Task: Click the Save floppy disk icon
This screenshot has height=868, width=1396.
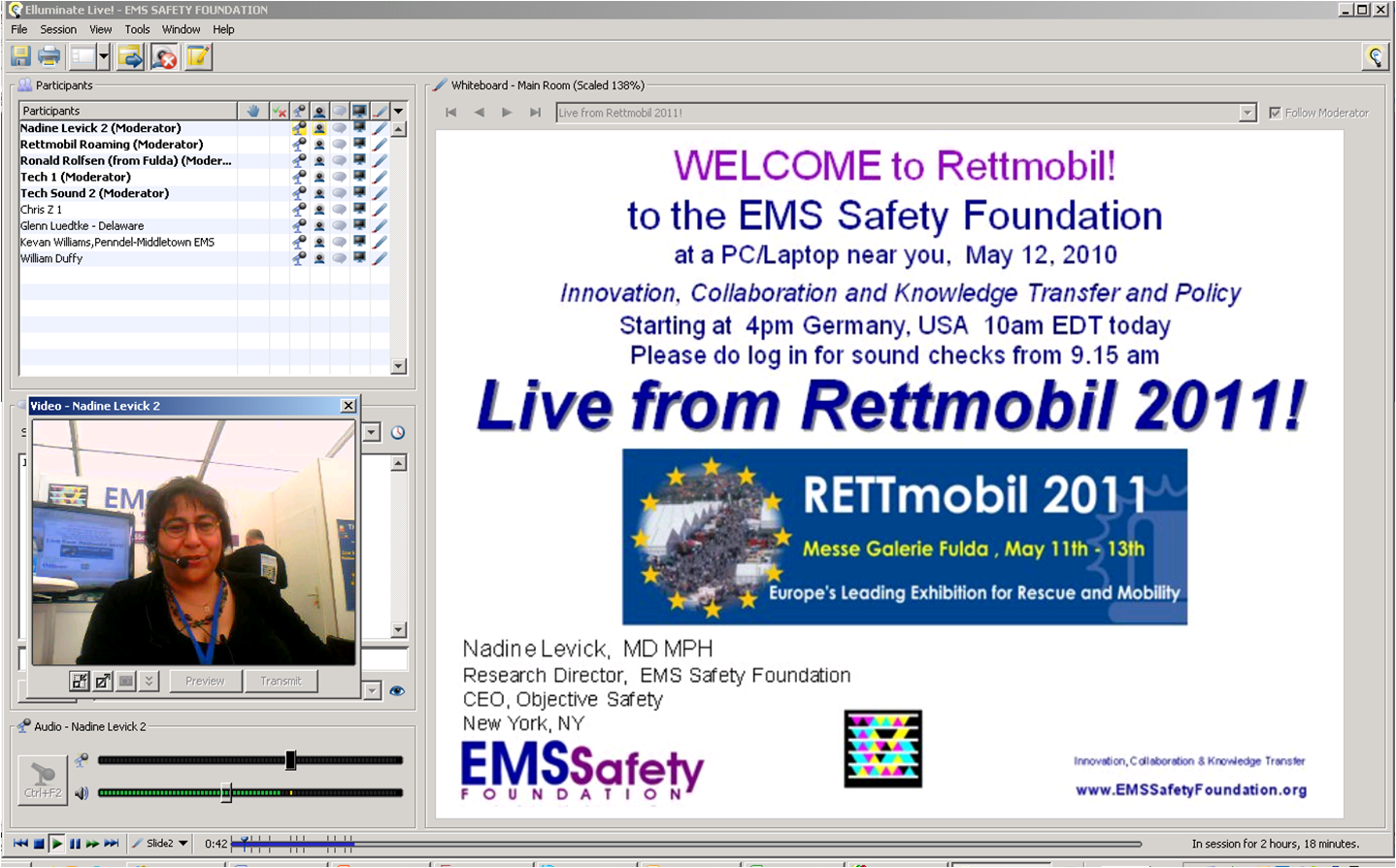Action: pyautogui.click(x=20, y=57)
